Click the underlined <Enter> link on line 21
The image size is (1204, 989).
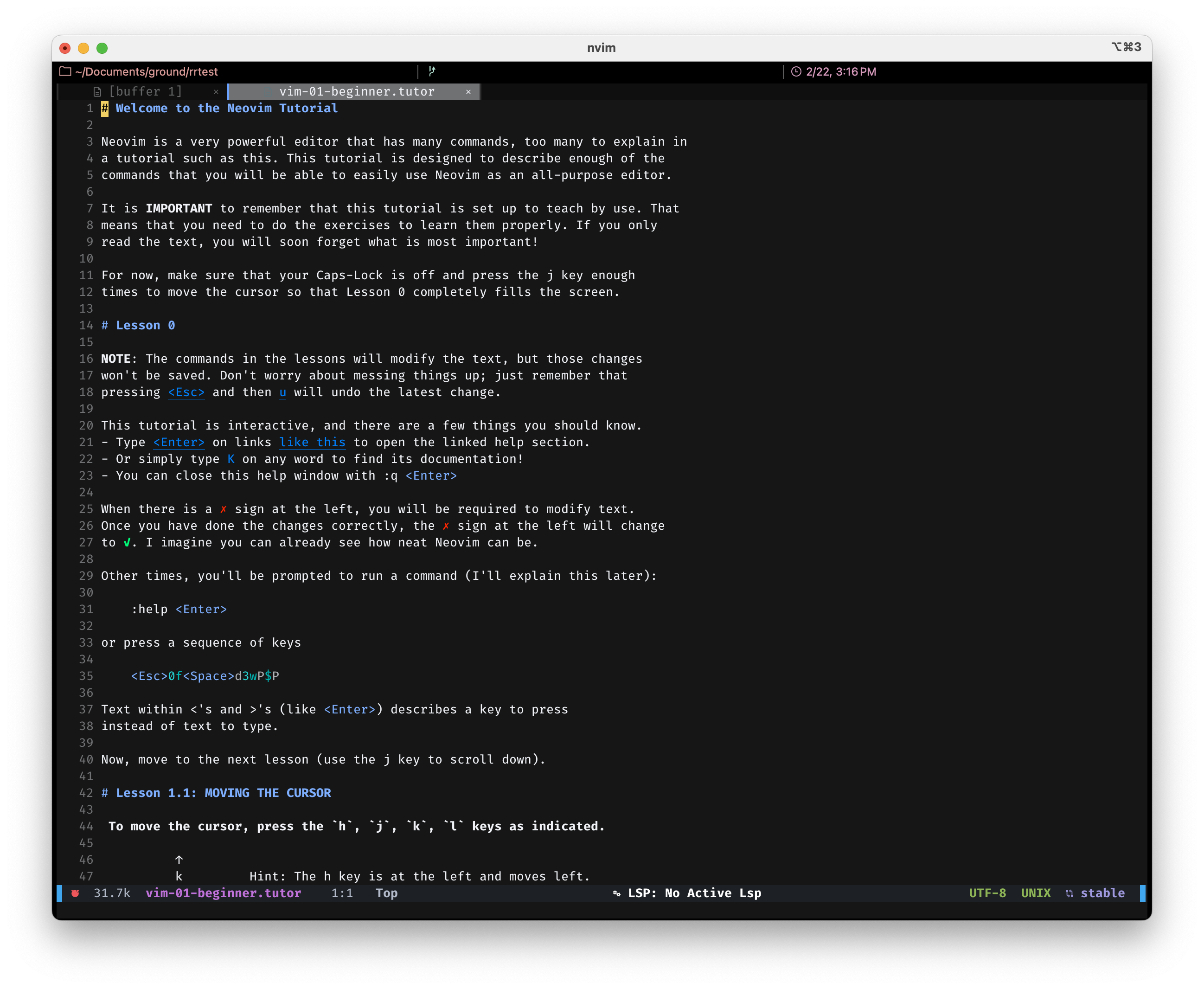click(x=178, y=442)
